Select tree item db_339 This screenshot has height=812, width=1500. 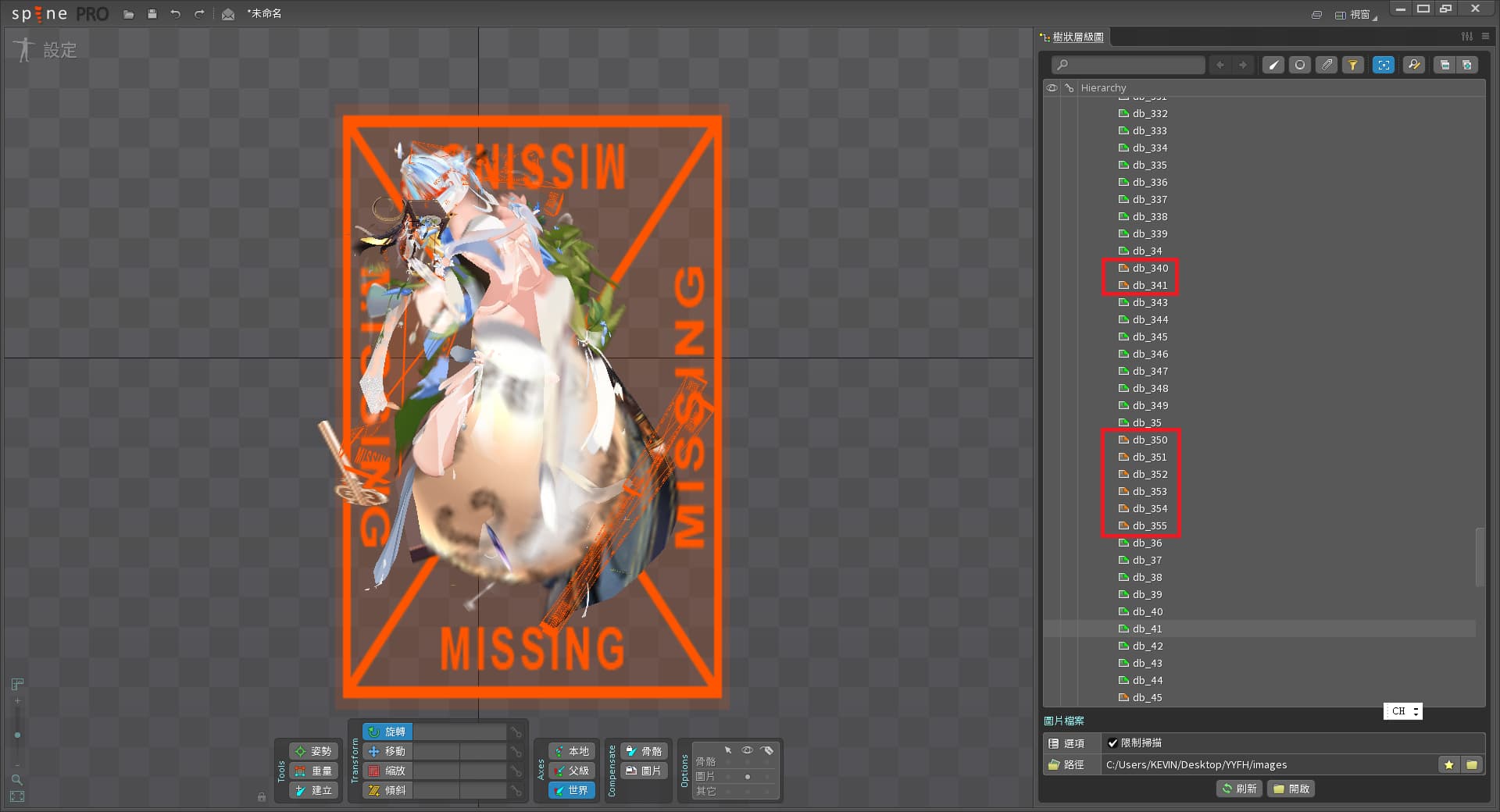pyautogui.click(x=1150, y=233)
